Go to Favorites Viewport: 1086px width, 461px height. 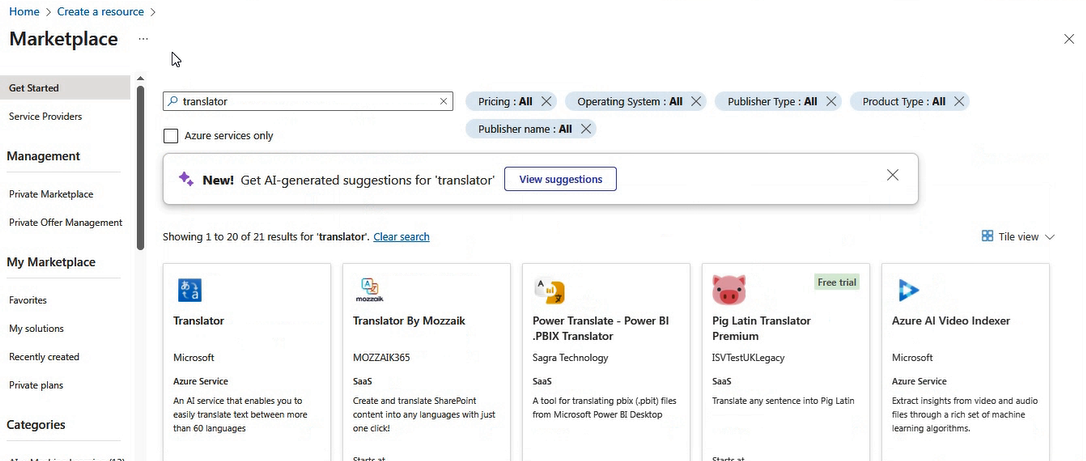pos(28,300)
